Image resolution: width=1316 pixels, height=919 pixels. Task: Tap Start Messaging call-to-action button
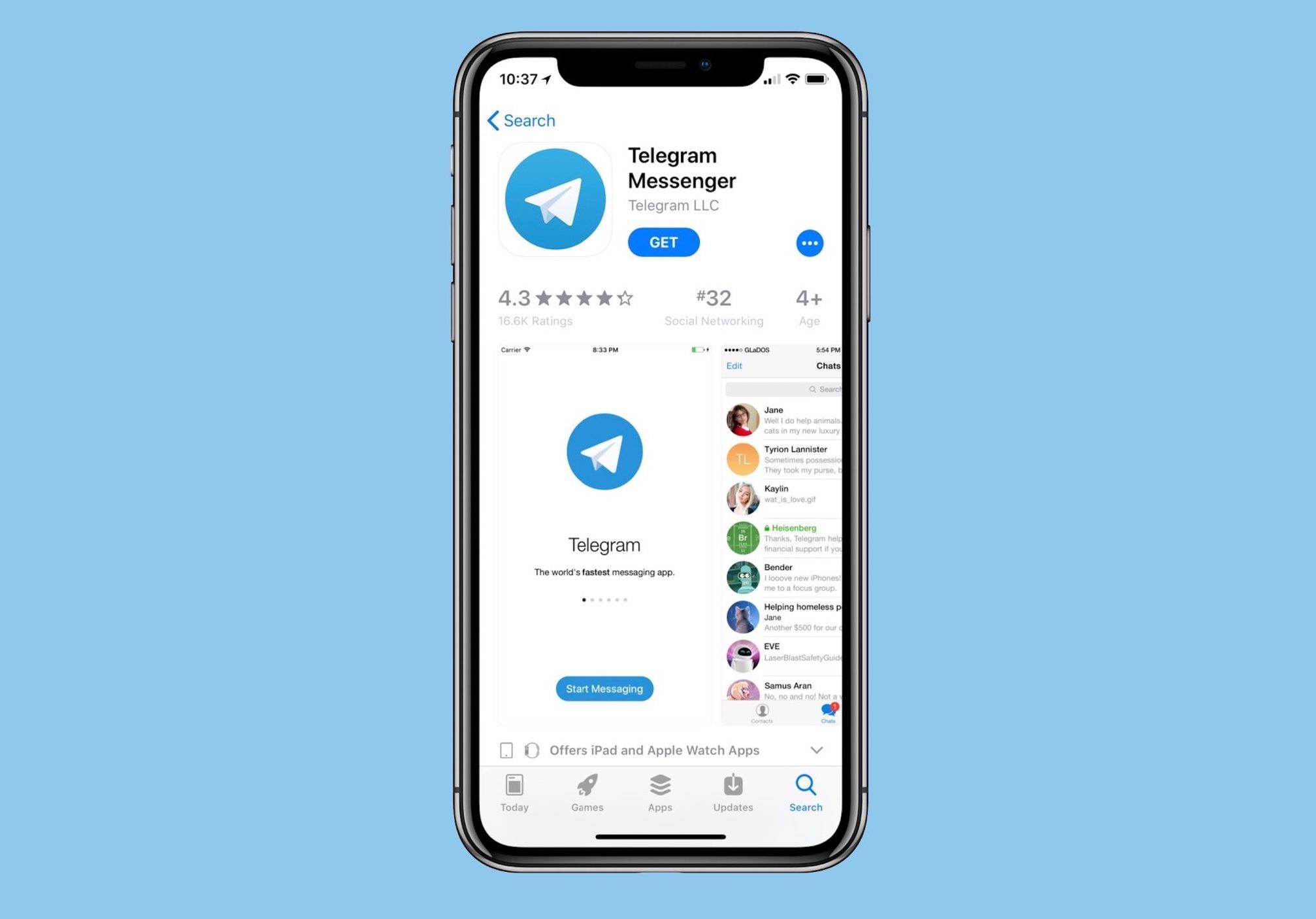tap(604, 689)
